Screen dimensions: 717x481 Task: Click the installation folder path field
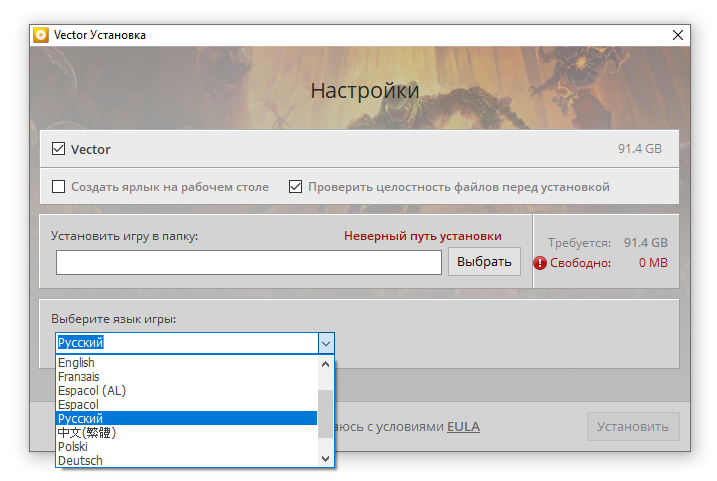pyautogui.click(x=248, y=262)
